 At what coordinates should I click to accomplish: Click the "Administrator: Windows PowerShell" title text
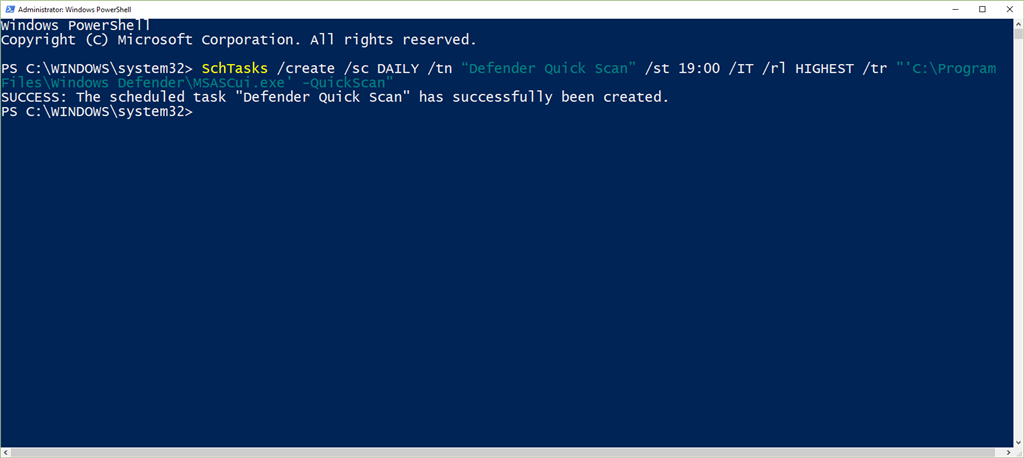tap(75, 10)
